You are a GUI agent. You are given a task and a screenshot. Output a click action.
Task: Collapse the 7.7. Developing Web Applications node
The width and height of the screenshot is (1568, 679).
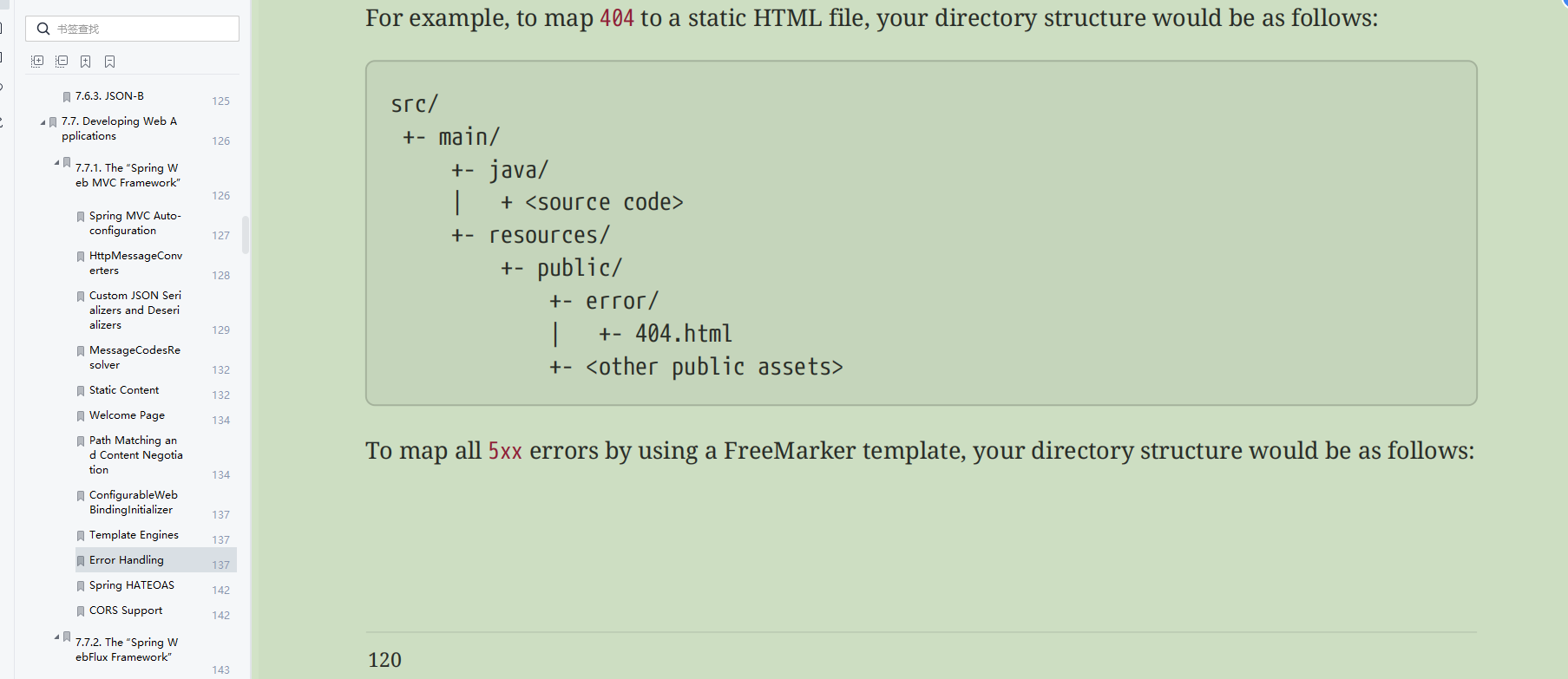pyautogui.click(x=43, y=122)
